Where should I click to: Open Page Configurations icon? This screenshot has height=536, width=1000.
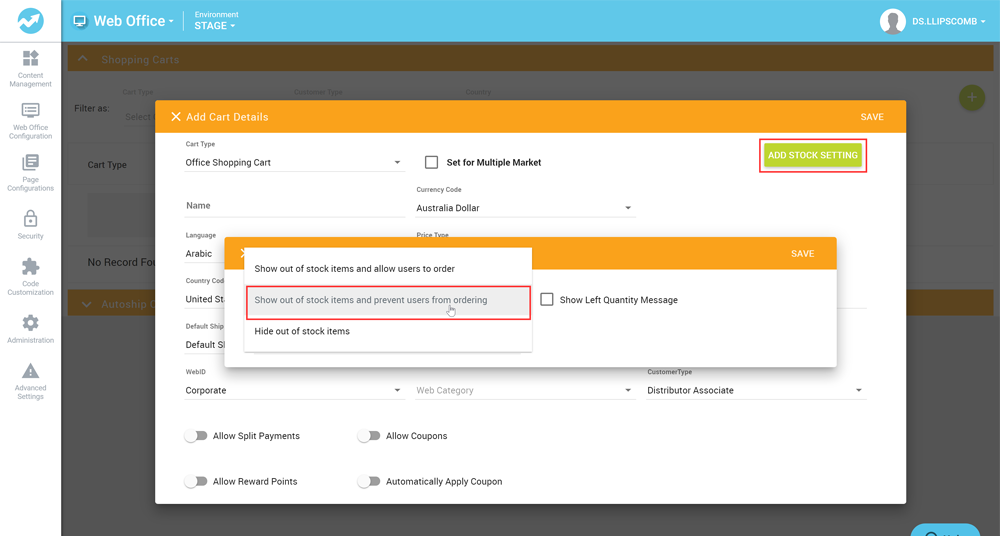pos(30,163)
